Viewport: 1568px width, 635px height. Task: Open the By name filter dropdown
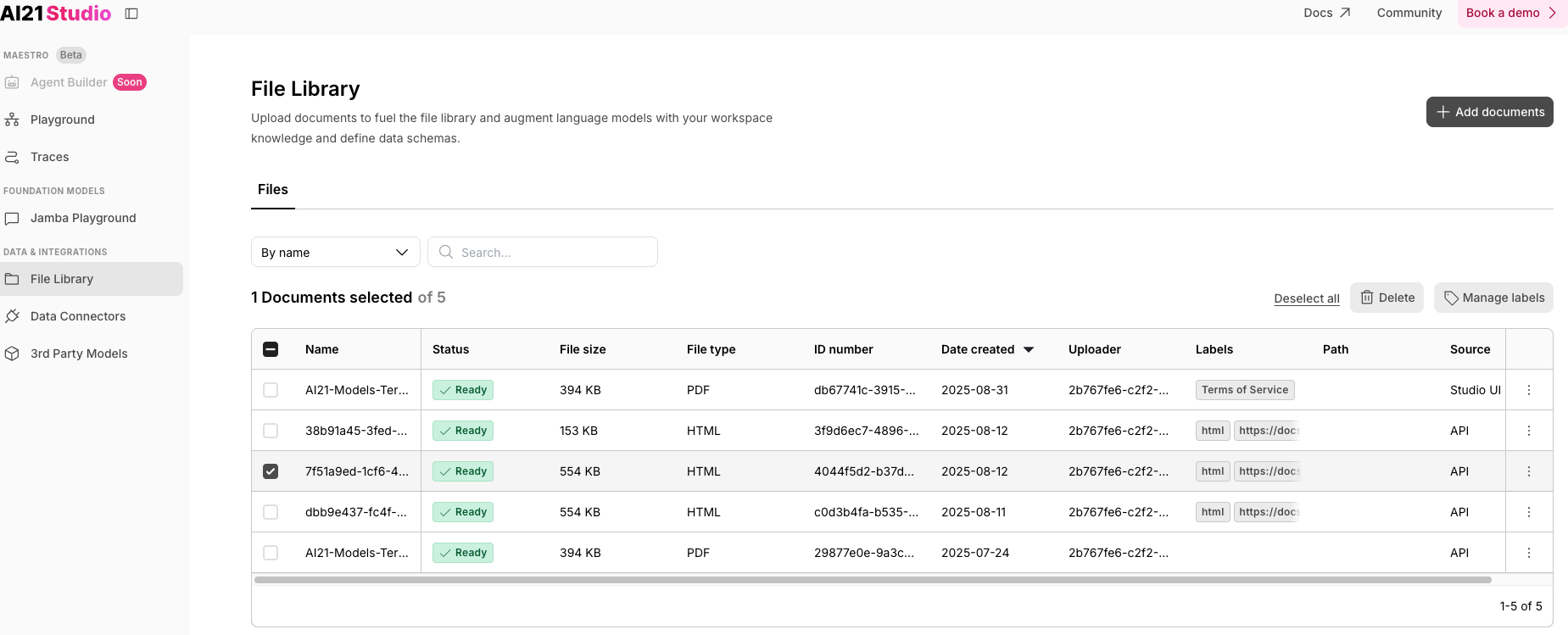336,252
